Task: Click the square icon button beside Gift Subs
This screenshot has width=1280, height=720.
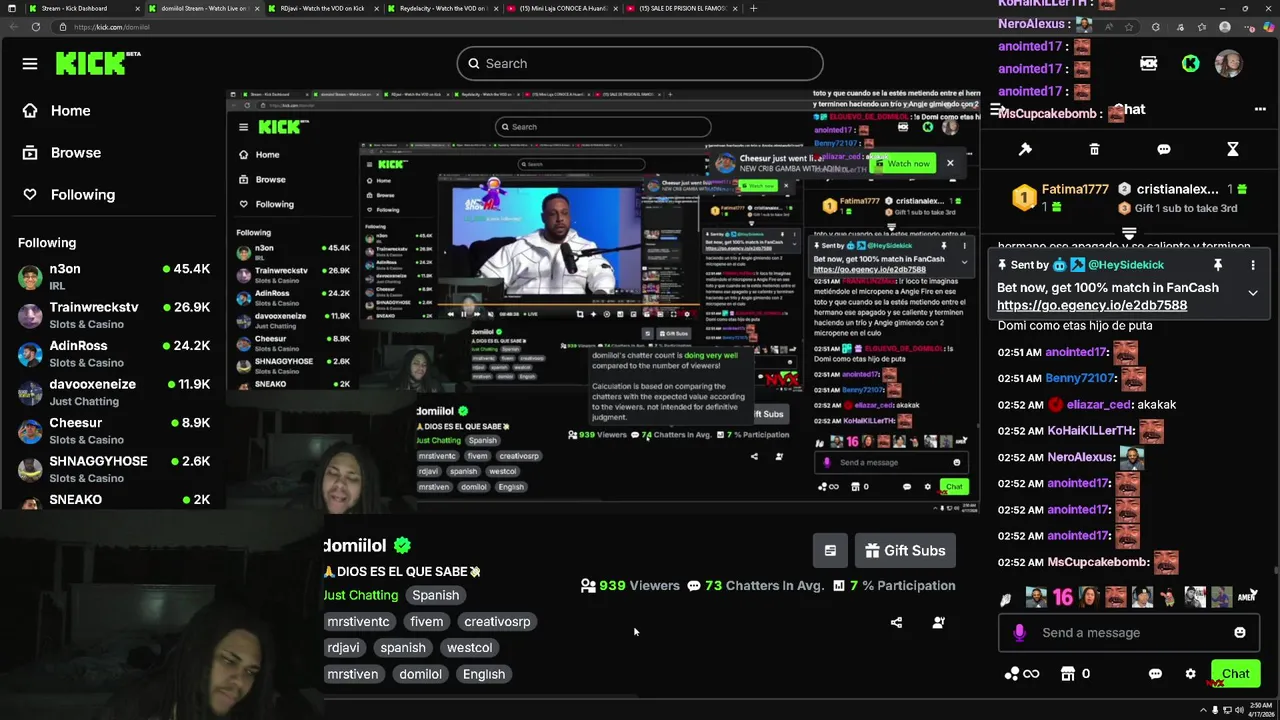Action: point(830,550)
